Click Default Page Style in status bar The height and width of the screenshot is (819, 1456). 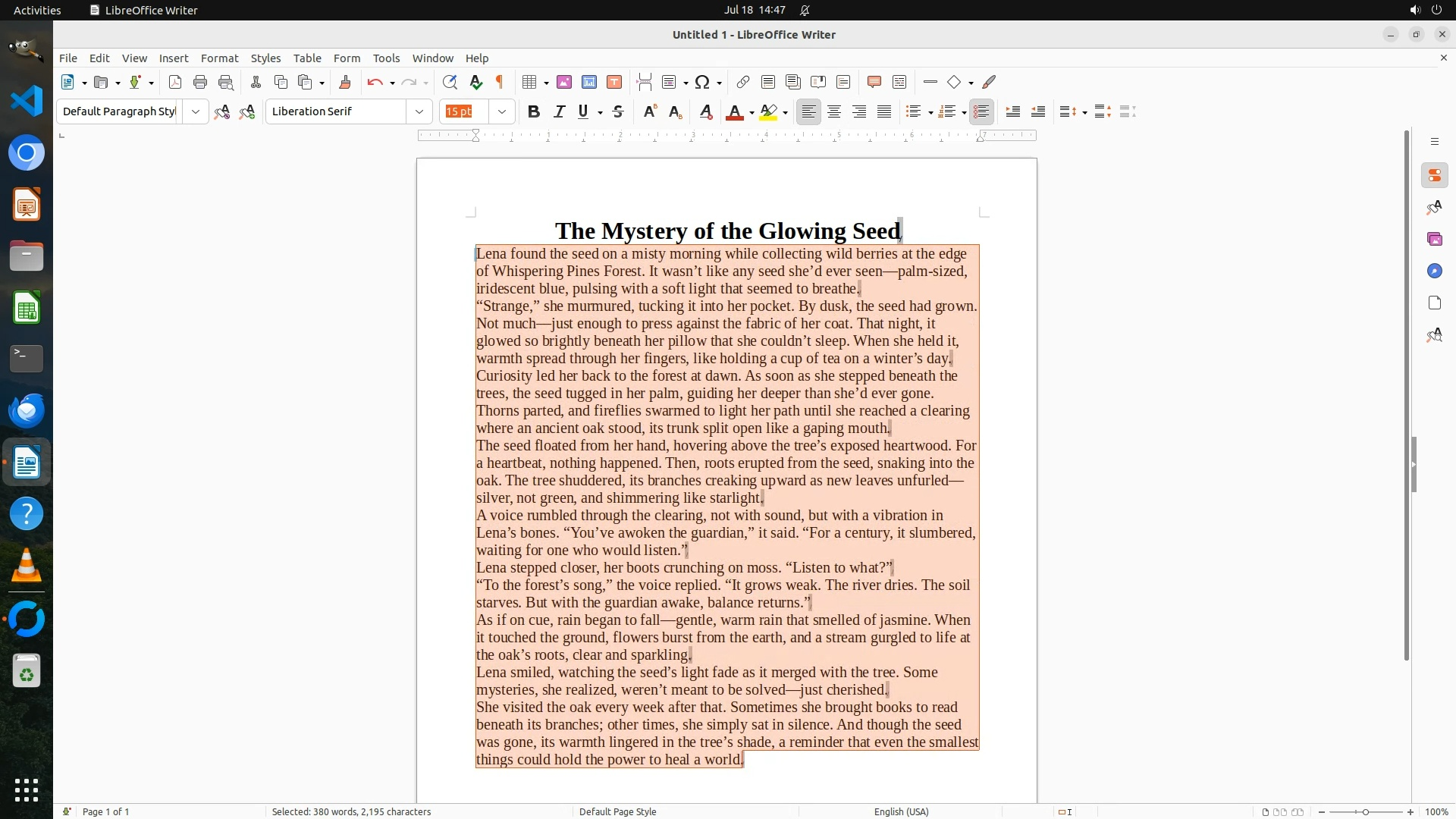tap(617, 811)
